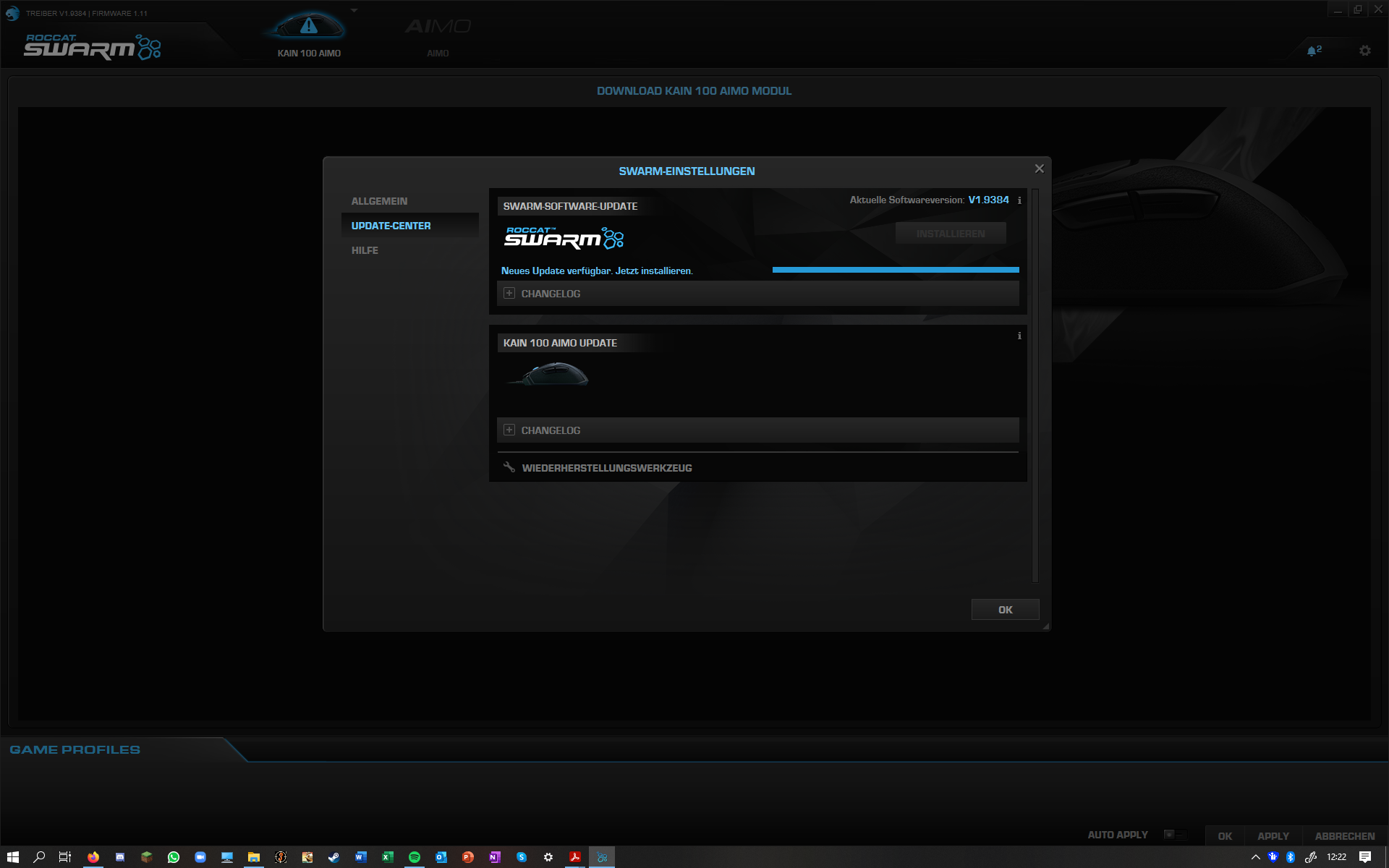Expand the Swarm software changelog
This screenshot has height=868, width=1389.
[509, 294]
